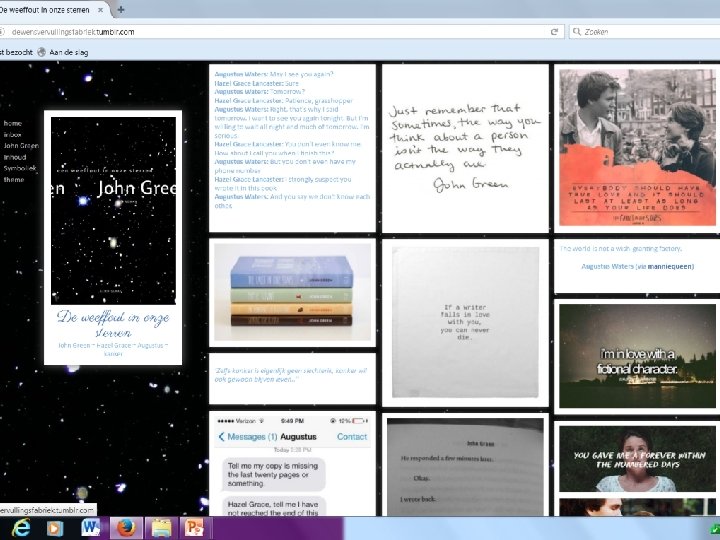Click Contact in the messages screenshot
This screenshot has height=540, width=720.
tap(352, 437)
